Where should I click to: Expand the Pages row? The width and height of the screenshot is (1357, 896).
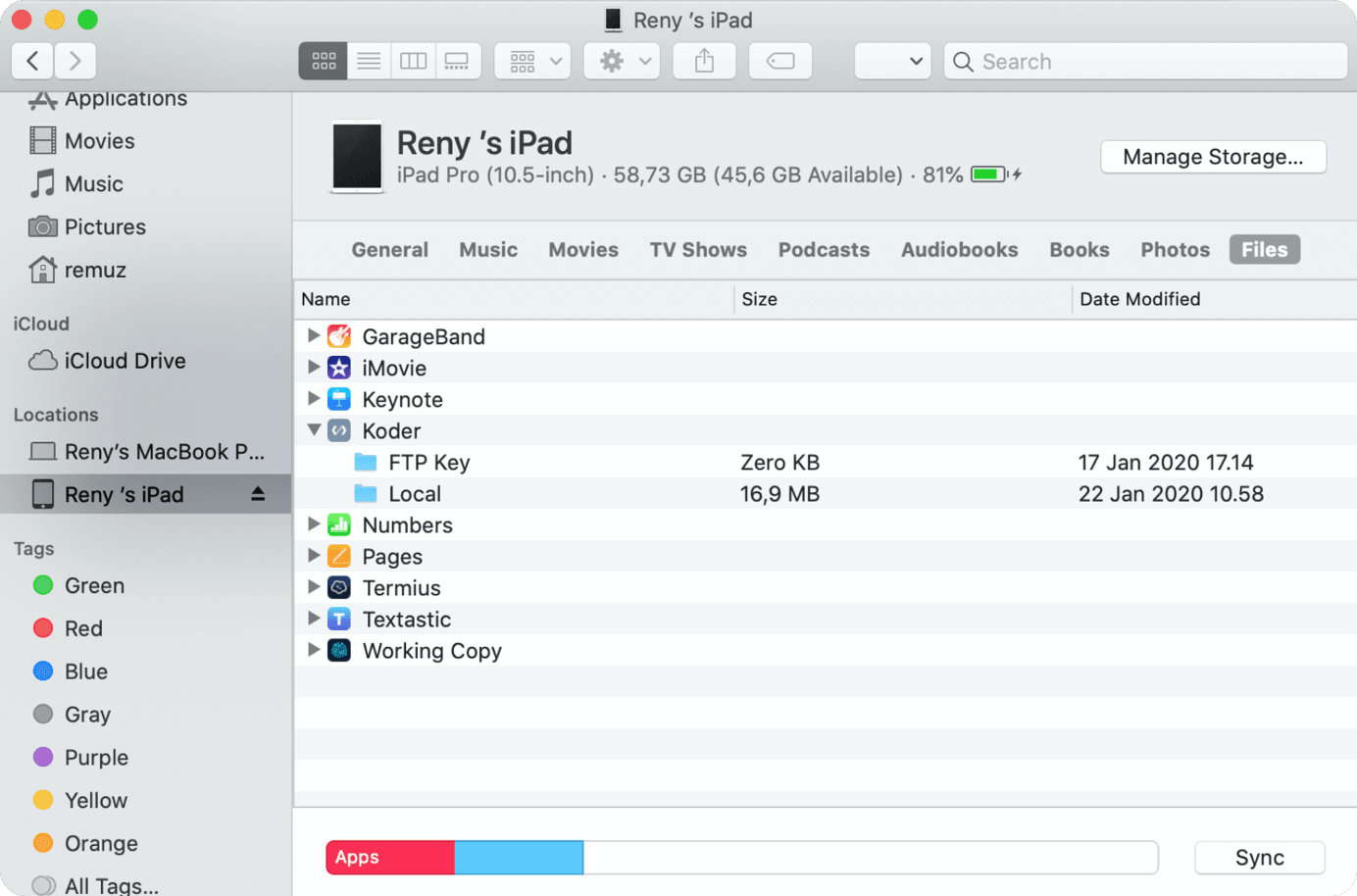coord(314,555)
